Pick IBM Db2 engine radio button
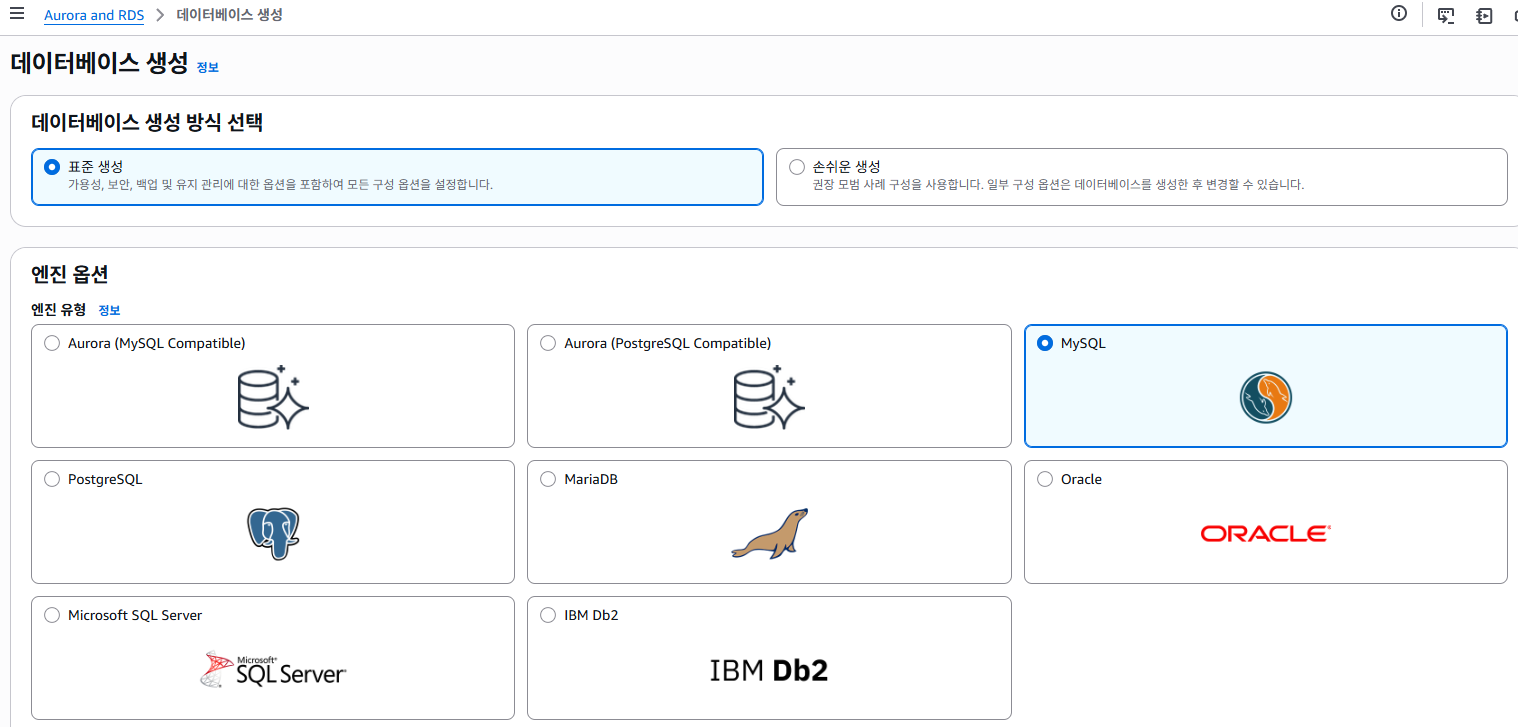The image size is (1518, 727). (548, 615)
